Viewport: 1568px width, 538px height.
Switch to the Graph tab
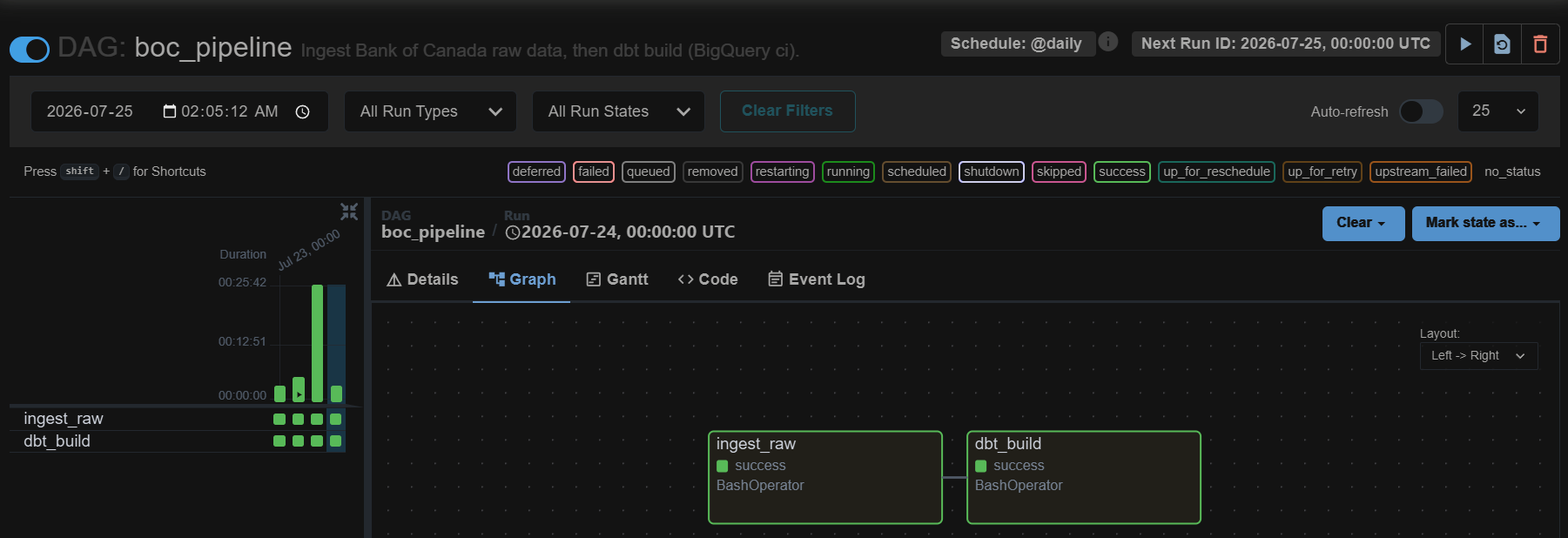click(522, 279)
